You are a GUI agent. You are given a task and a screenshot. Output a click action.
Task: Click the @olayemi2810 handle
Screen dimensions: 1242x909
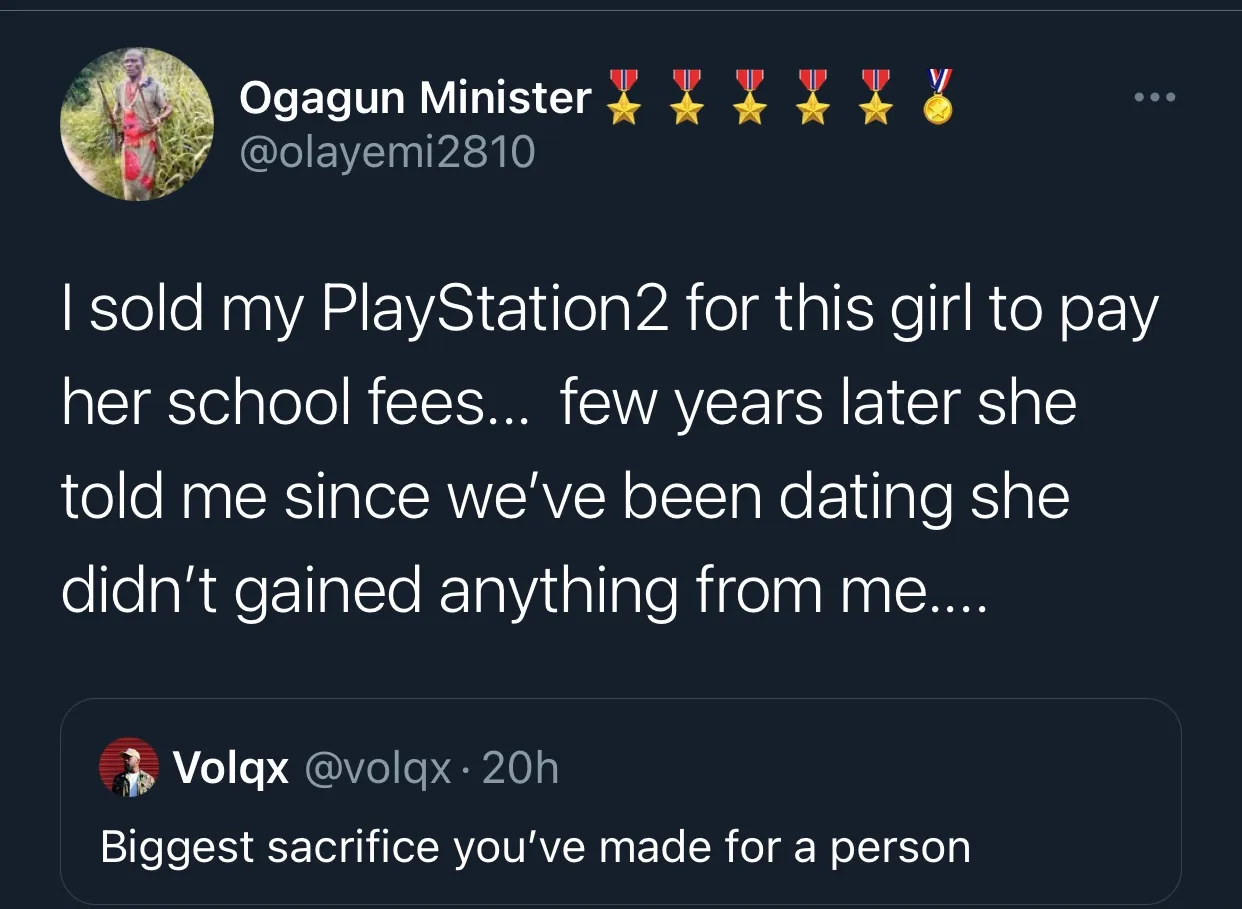click(x=387, y=152)
